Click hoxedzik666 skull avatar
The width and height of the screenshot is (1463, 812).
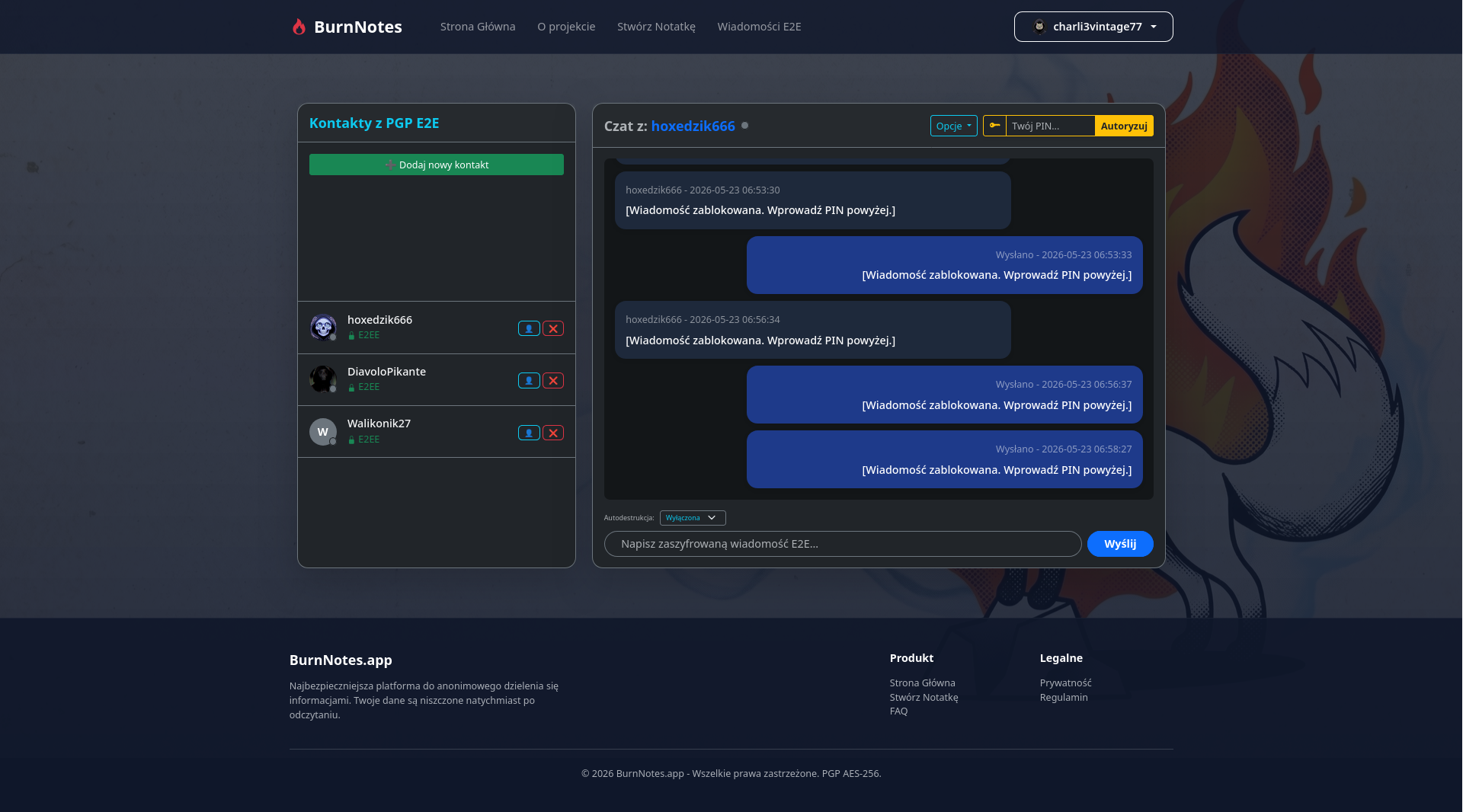[x=323, y=328]
